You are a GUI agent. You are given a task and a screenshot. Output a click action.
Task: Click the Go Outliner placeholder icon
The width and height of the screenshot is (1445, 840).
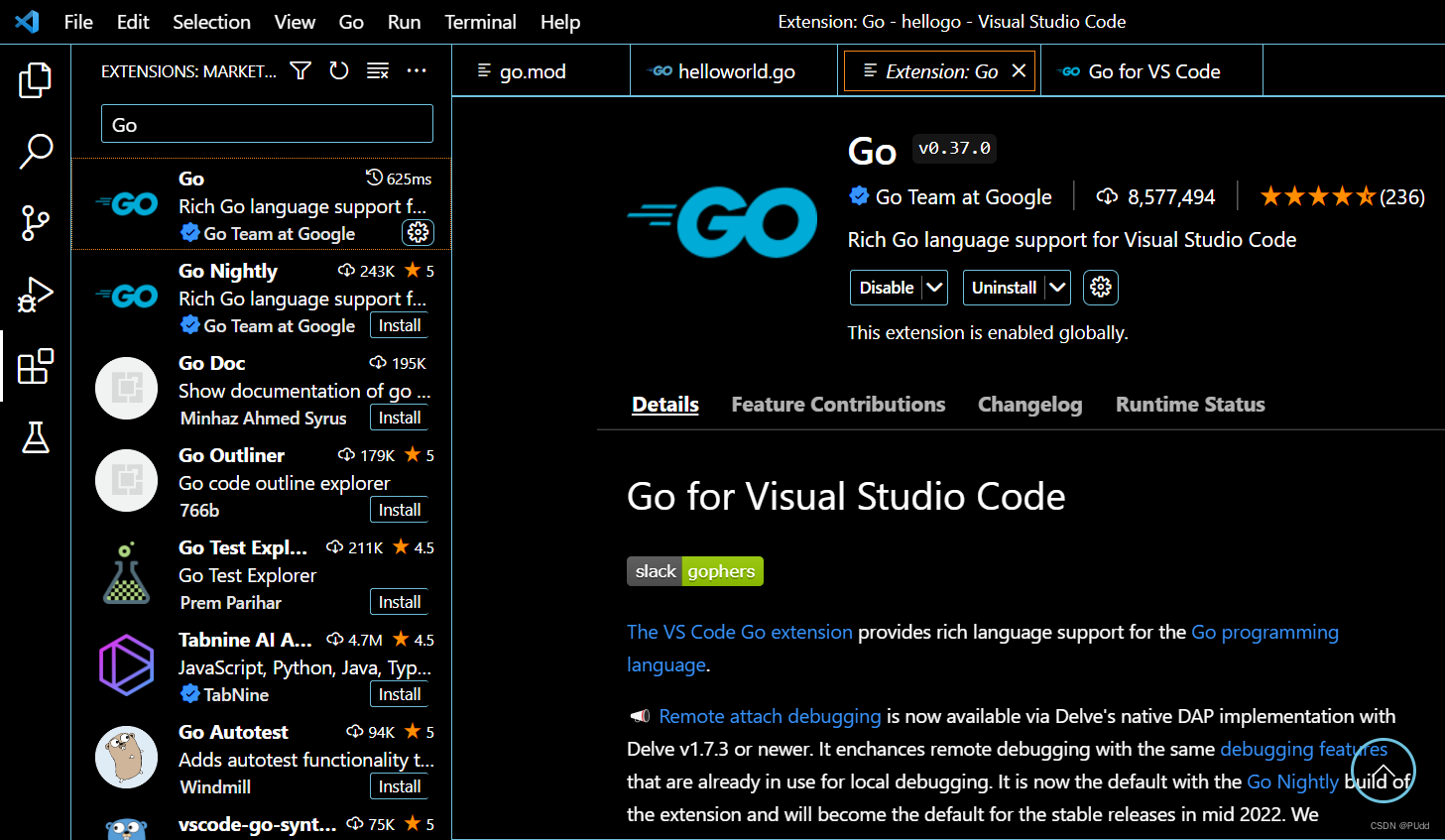[127, 480]
